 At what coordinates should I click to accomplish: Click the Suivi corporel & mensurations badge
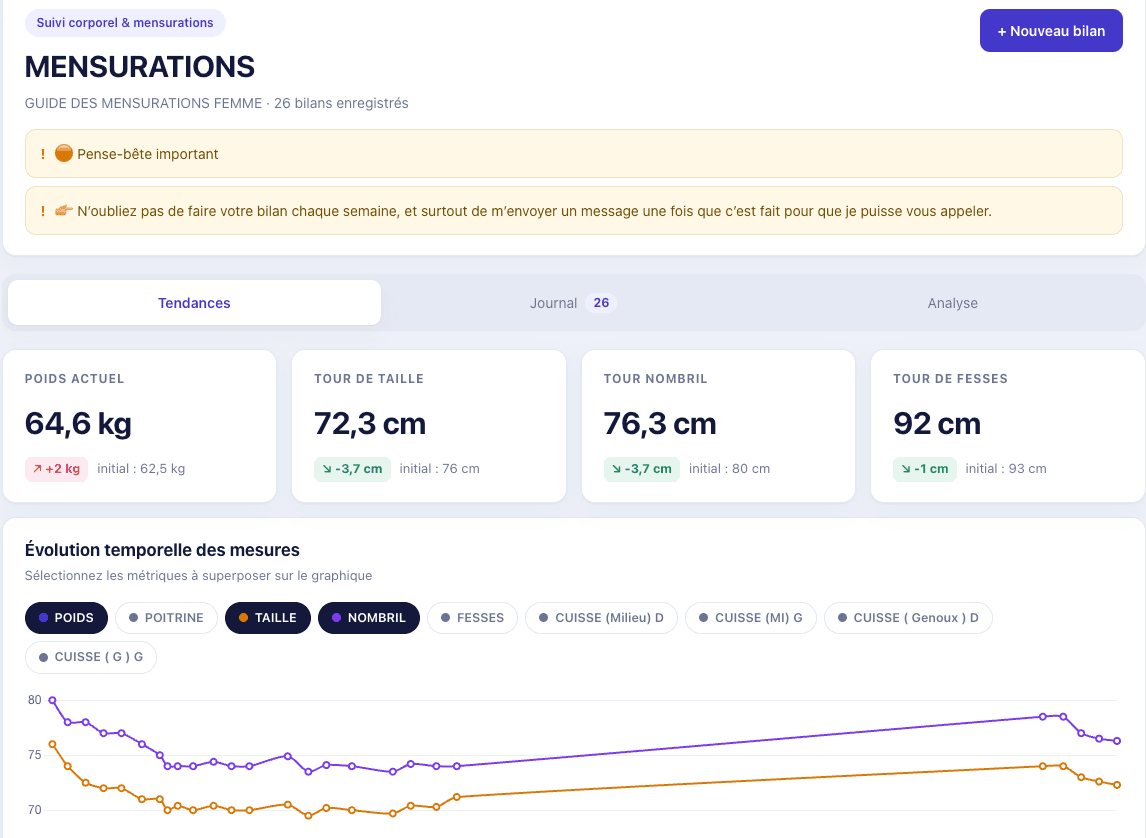point(125,23)
